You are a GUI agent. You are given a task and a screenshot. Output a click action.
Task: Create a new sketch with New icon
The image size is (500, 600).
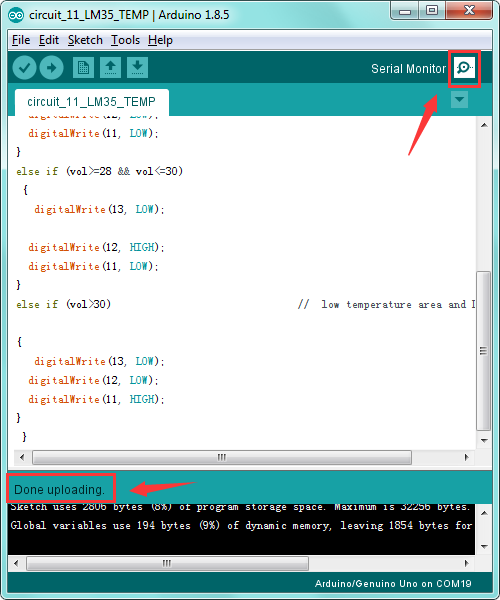point(83,68)
